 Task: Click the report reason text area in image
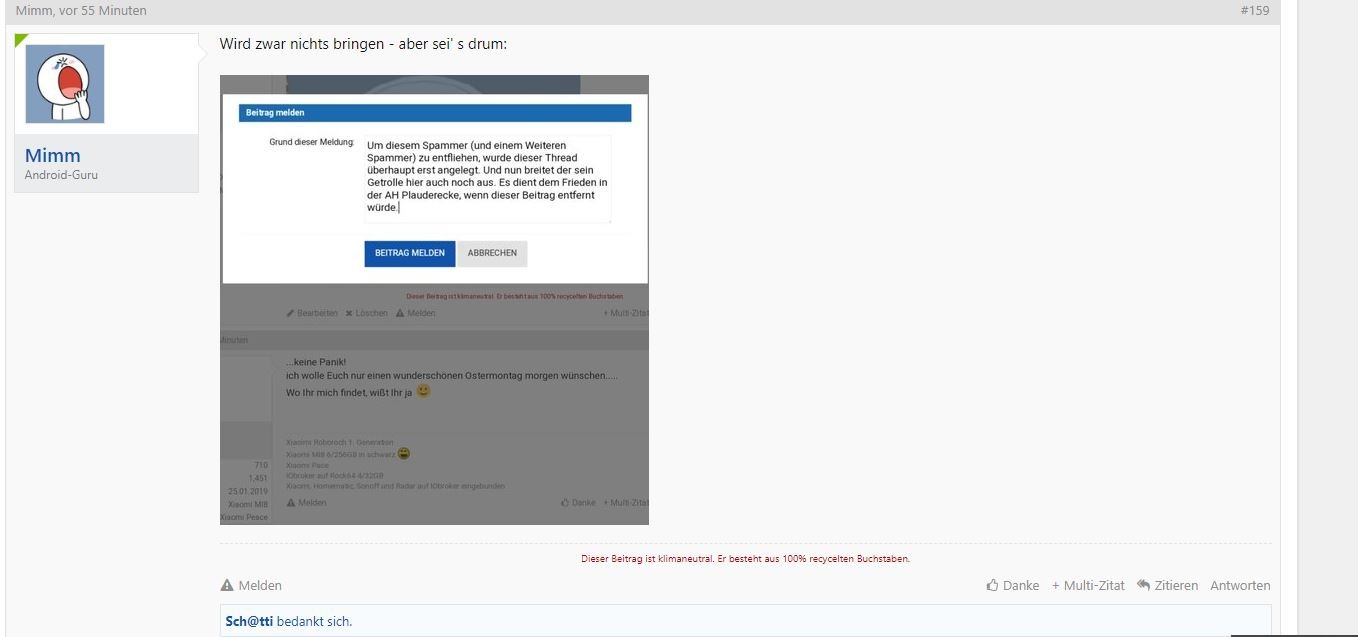coord(485,178)
